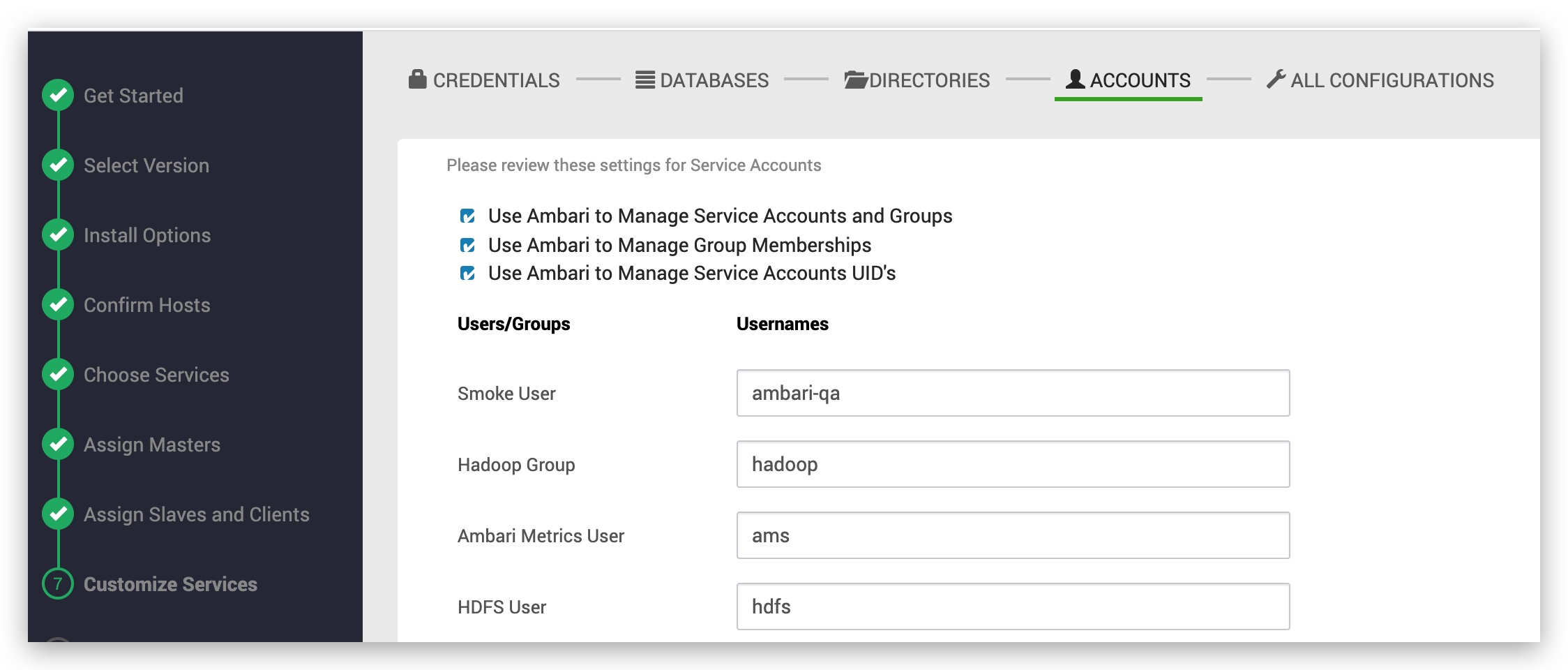This screenshot has height=670, width=1568.
Task: Toggle Use Ambari to Manage Service Accounts UID's
Action: 467,273
